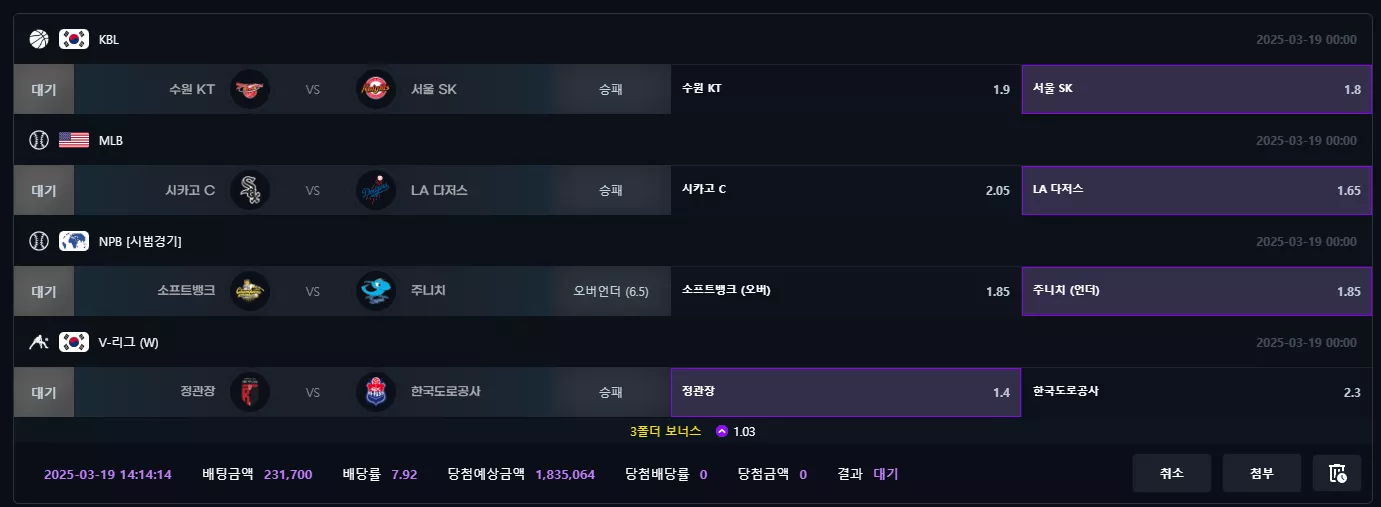This screenshot has width=1381, height=507.
Task: Click the trash delete icon button
Action: pos(1337,473)
